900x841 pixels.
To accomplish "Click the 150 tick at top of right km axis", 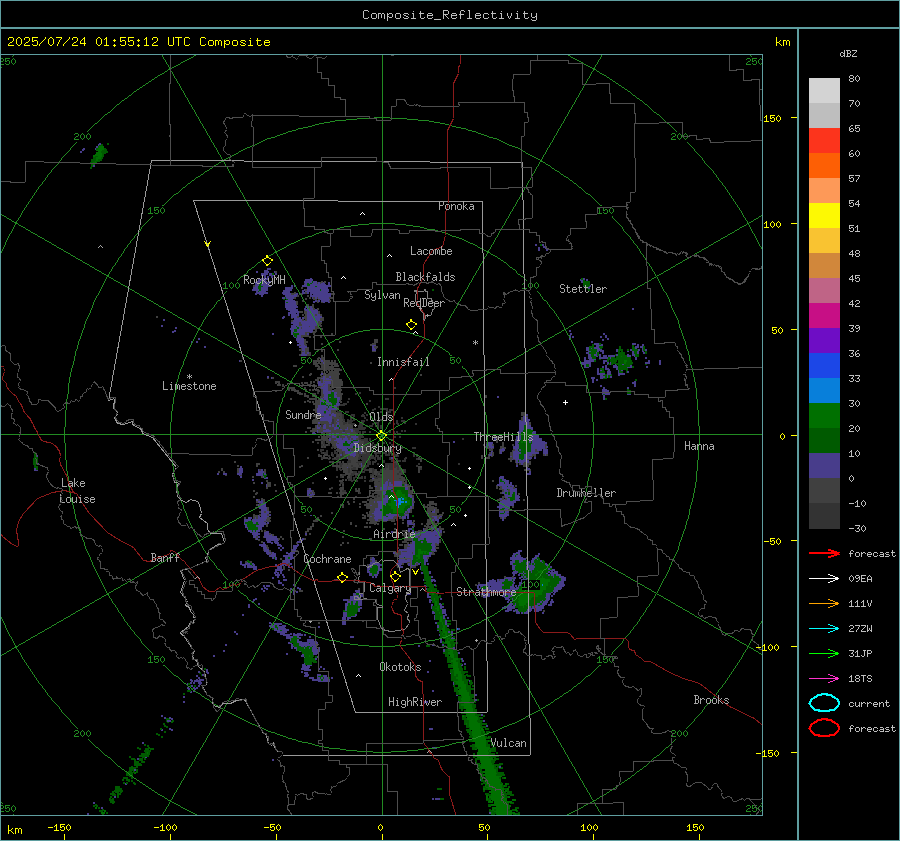I will point(772,118).
